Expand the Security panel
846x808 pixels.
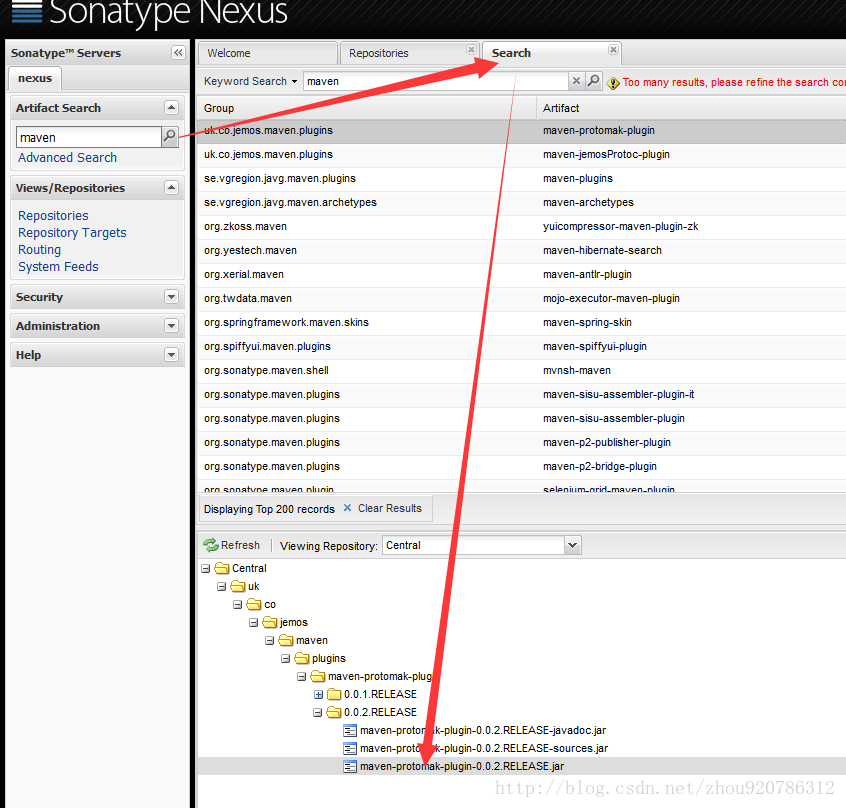171,297
